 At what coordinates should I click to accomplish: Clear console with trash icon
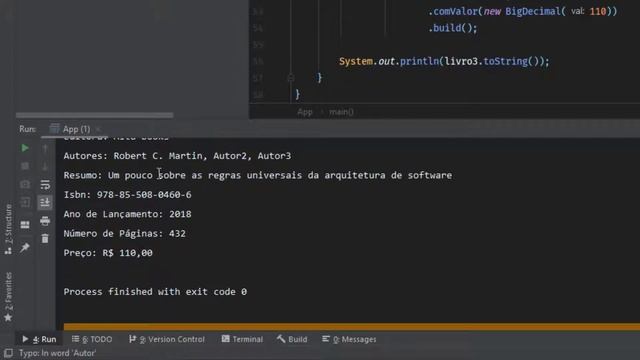(45, 239)
